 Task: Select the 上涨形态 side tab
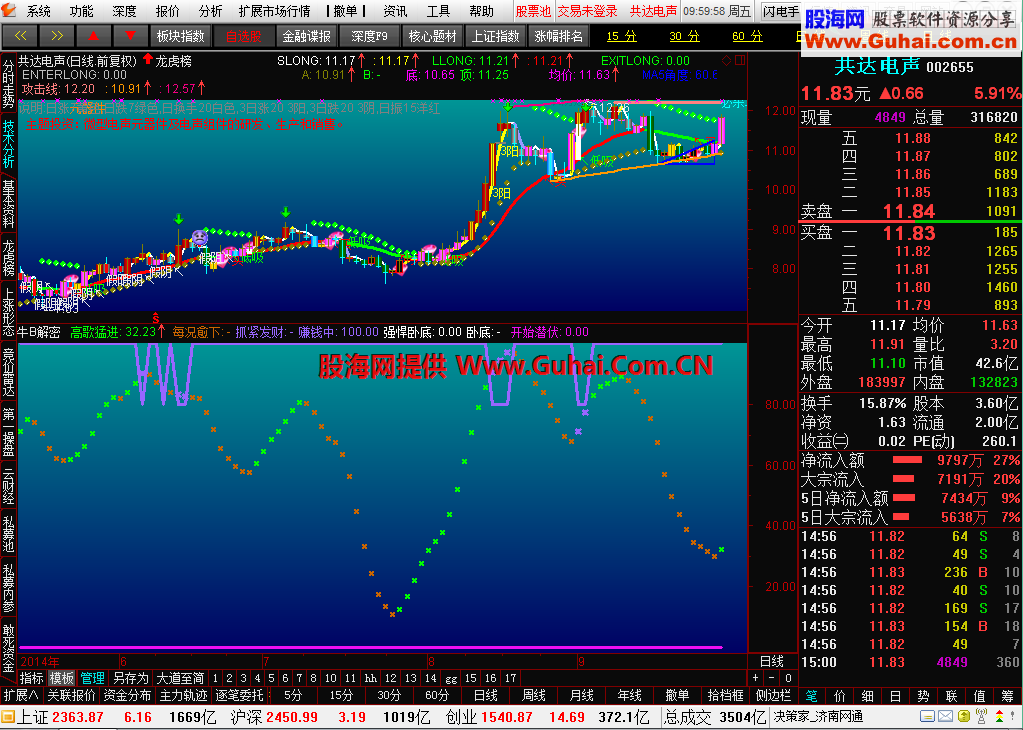tap(8, 311)
